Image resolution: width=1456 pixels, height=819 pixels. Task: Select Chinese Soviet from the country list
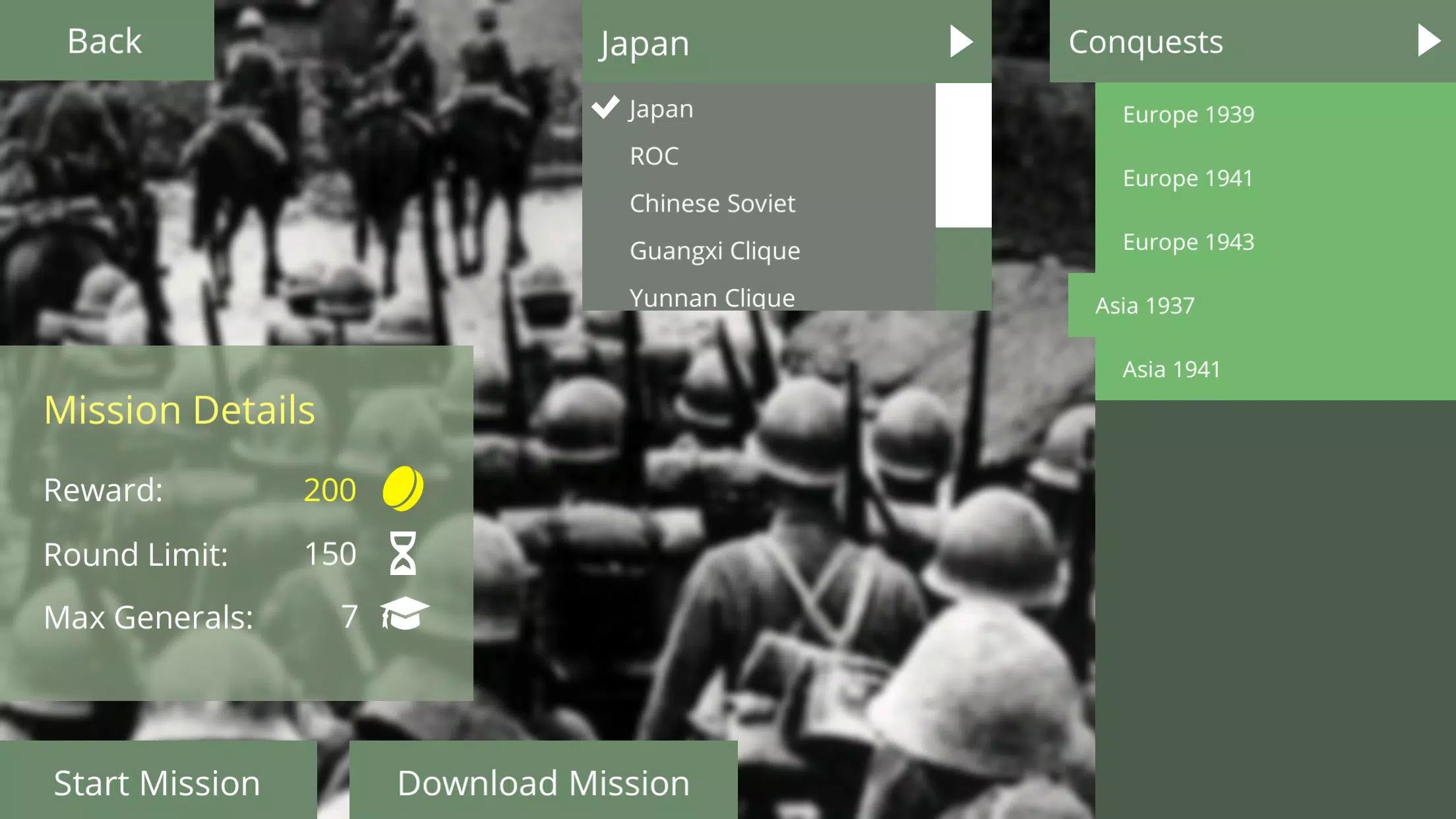(712, 204)
